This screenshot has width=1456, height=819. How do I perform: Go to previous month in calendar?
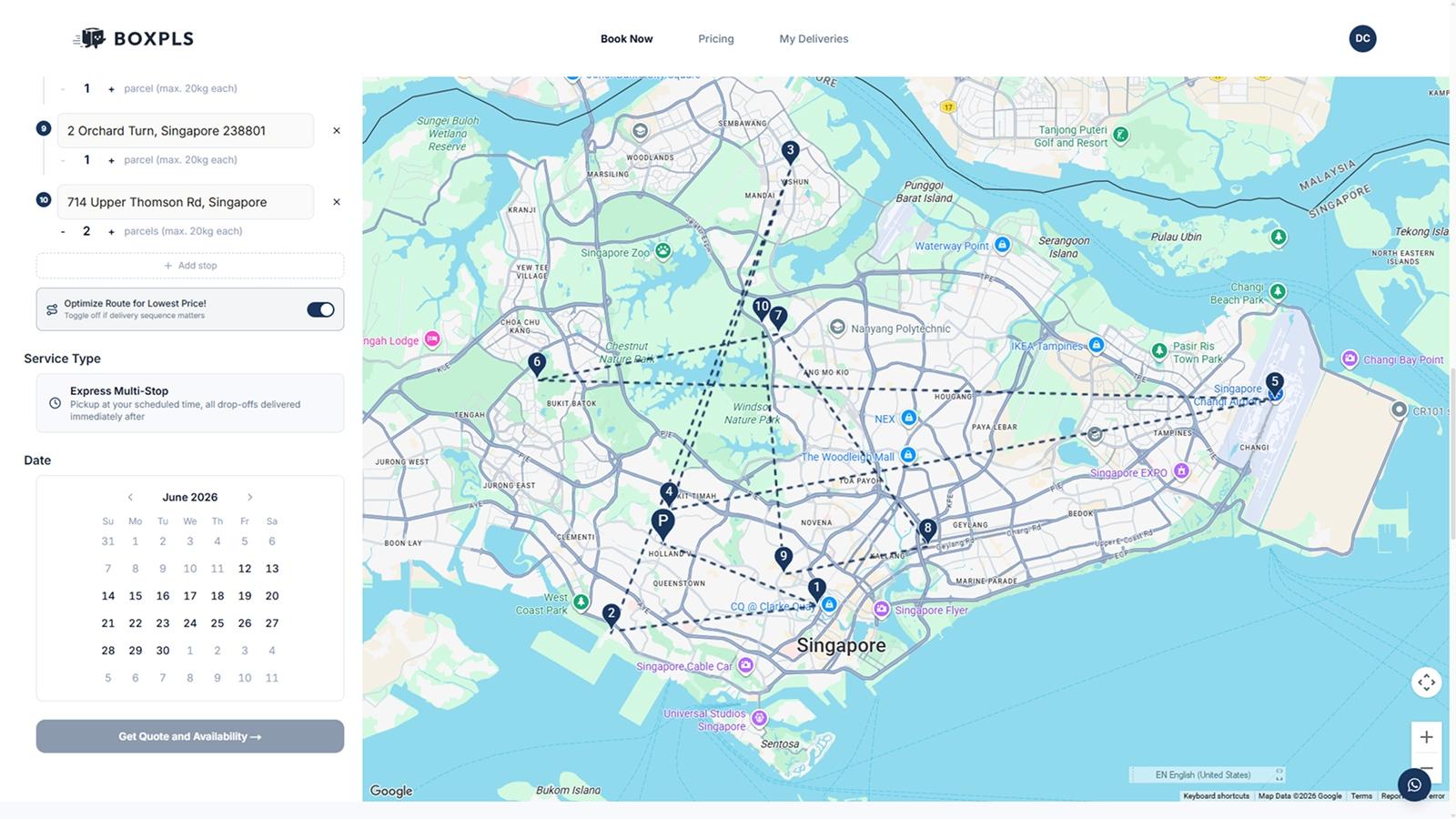130,497
